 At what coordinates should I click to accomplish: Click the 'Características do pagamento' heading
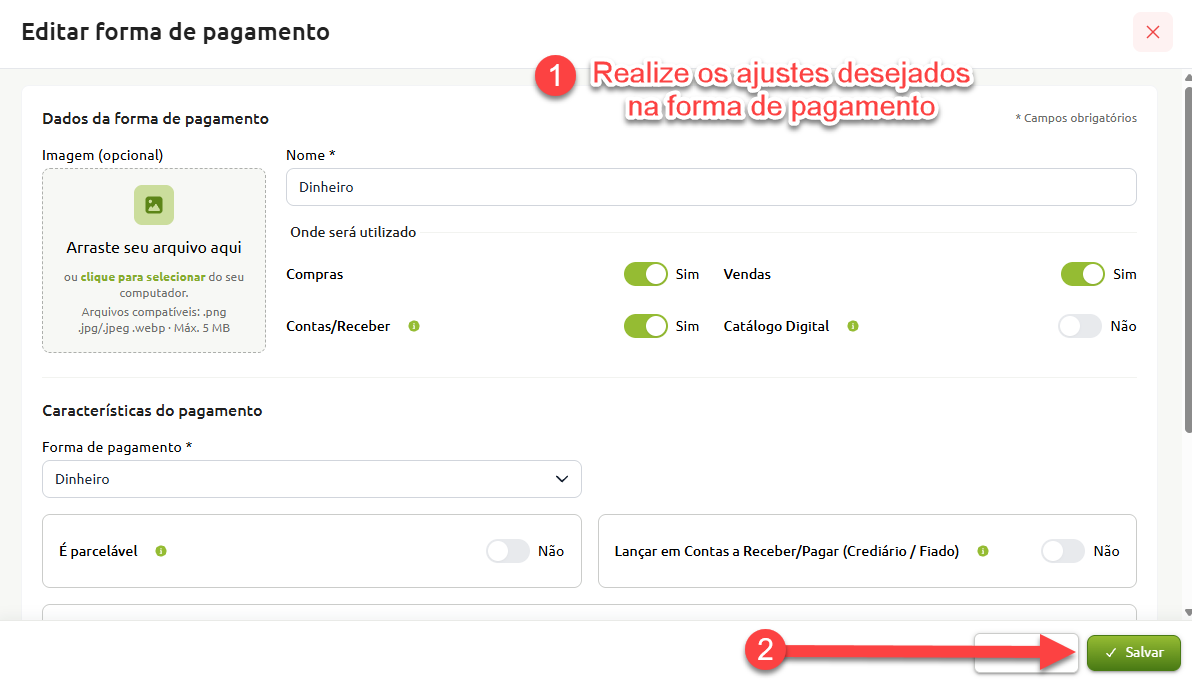pyautogui.click(x=152, y=411)
